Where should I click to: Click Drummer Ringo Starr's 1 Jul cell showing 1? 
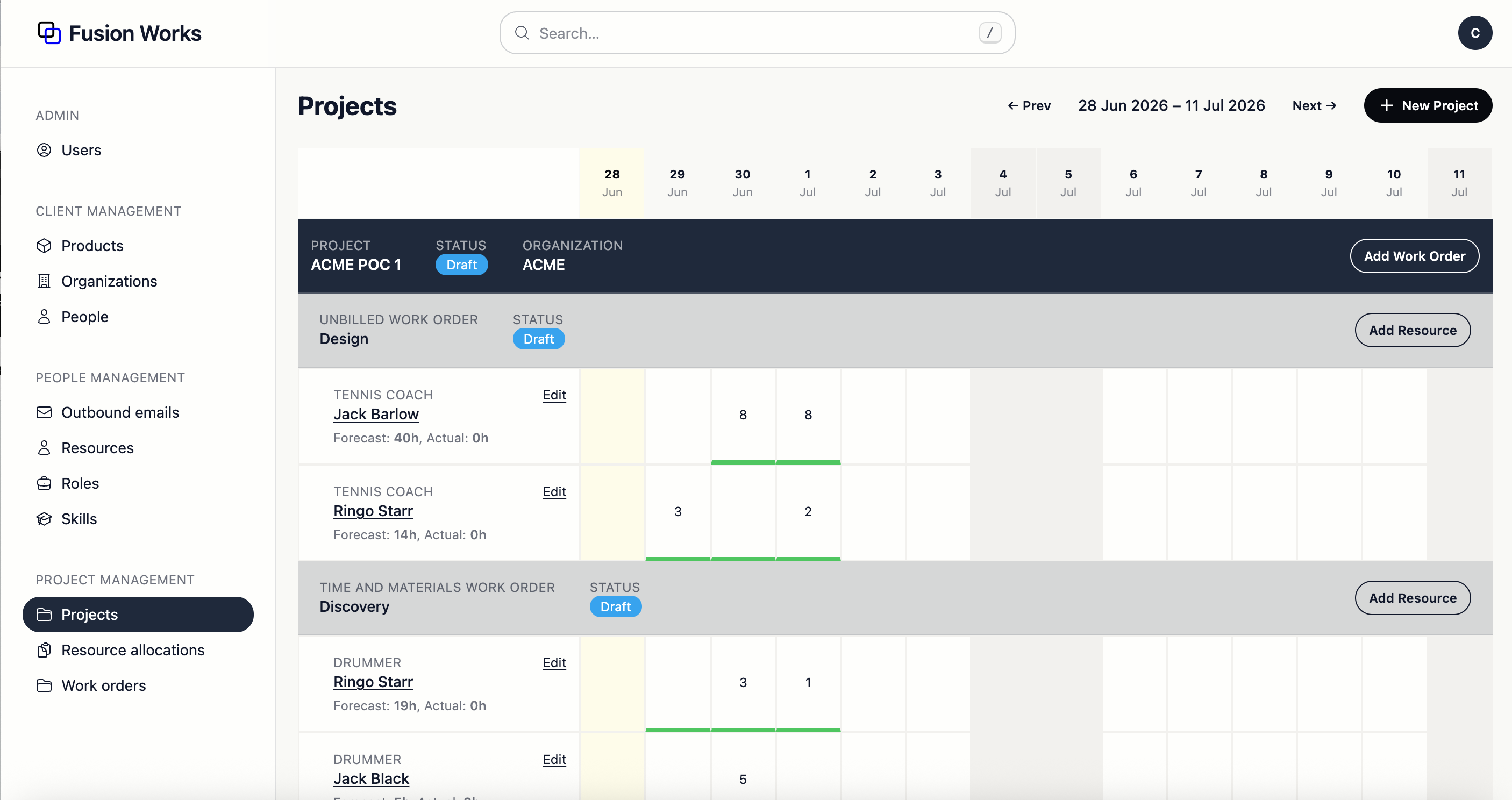coord(808,683)
